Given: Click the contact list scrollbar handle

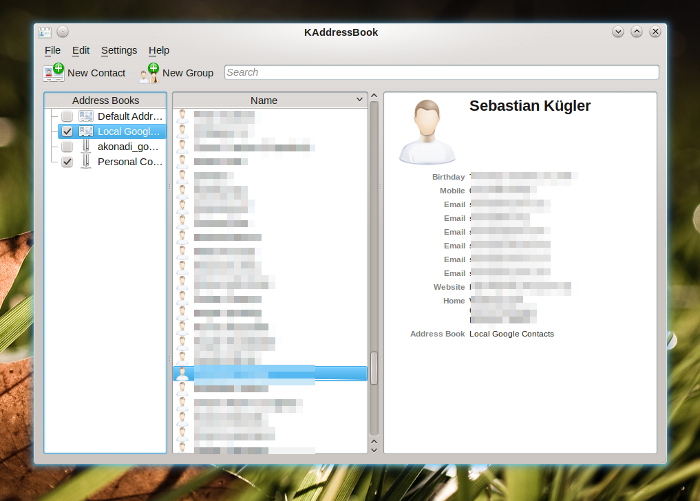Looking at the screenshot, I should 374,368.
